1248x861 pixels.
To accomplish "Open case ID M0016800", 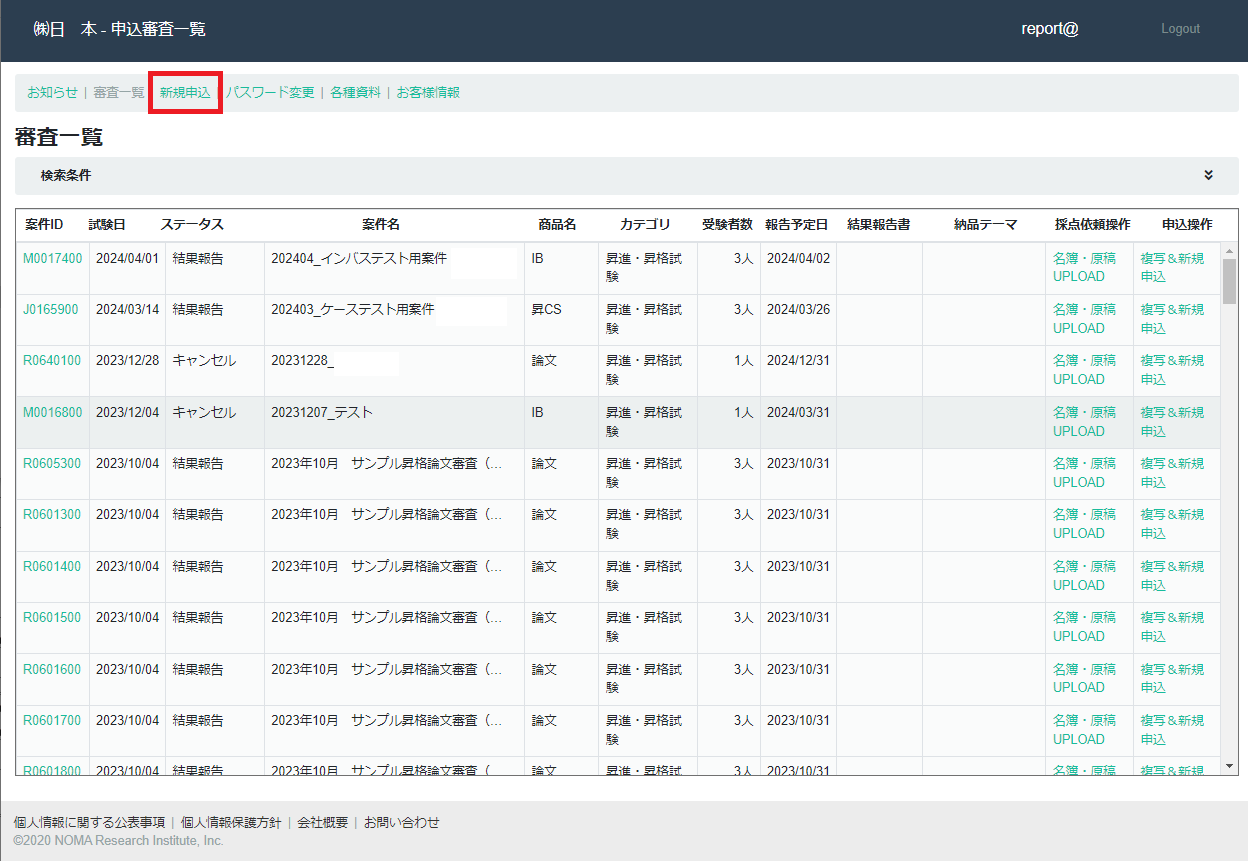I will [x=52, y=412].
